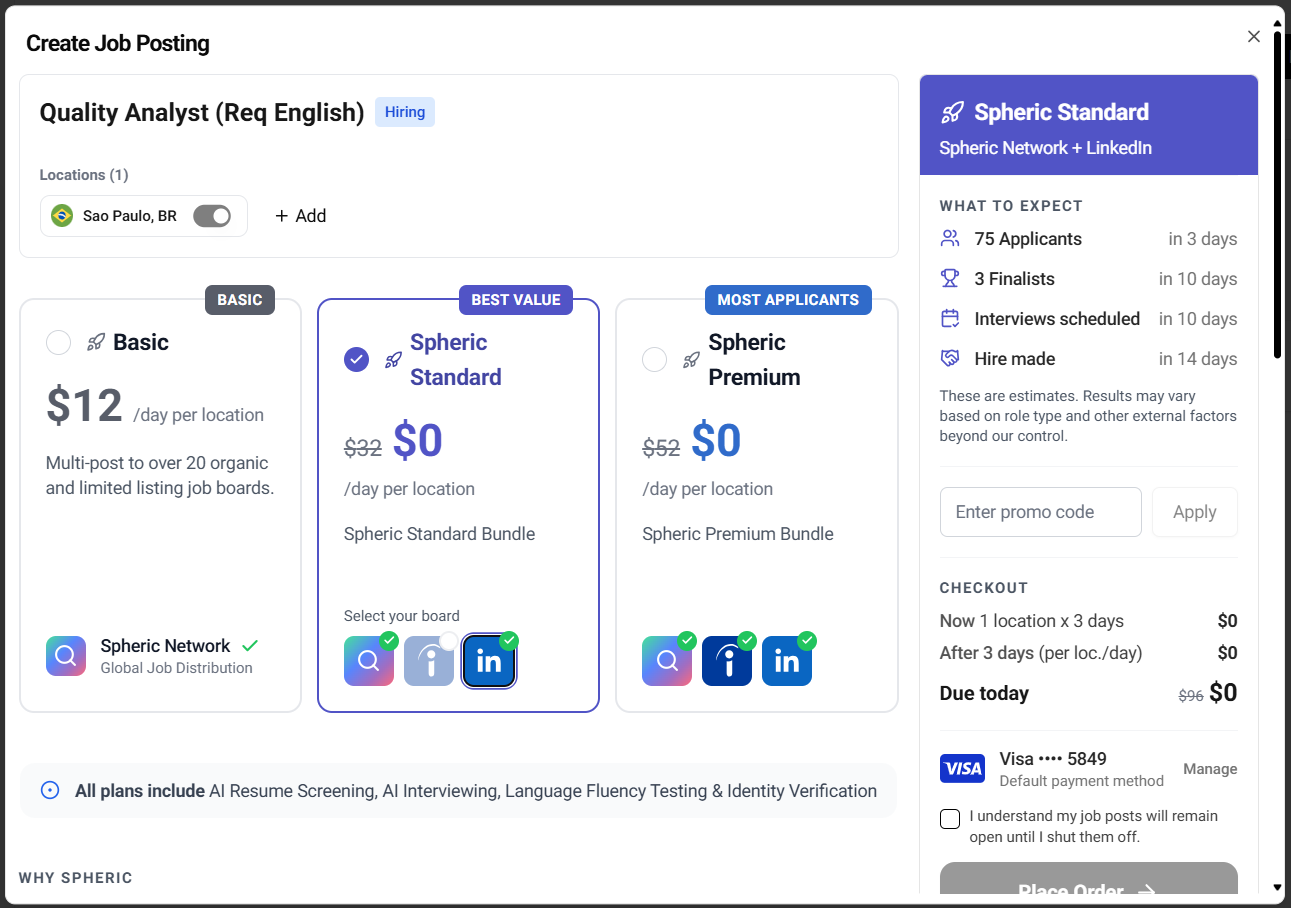Click the scrollbar down arrow
Image resolution: width=1291 pixels, height=908 pixels.
click(1277, 887)
